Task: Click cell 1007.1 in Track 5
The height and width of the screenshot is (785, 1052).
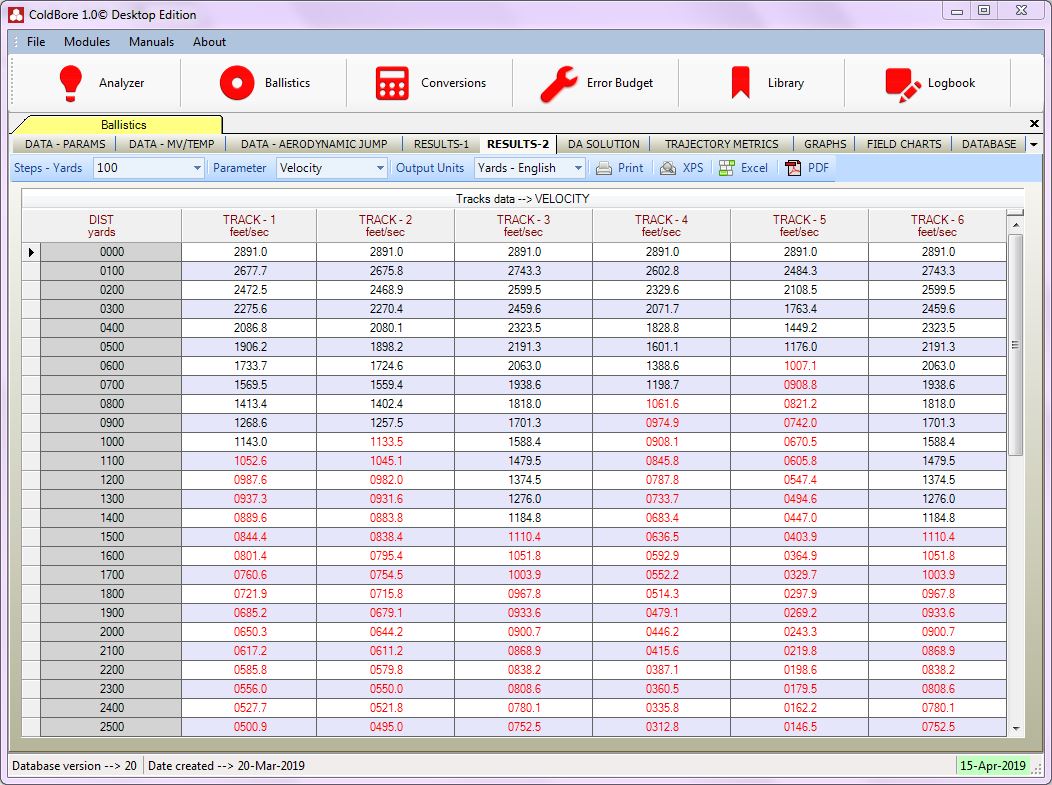Action: point(800,366)
